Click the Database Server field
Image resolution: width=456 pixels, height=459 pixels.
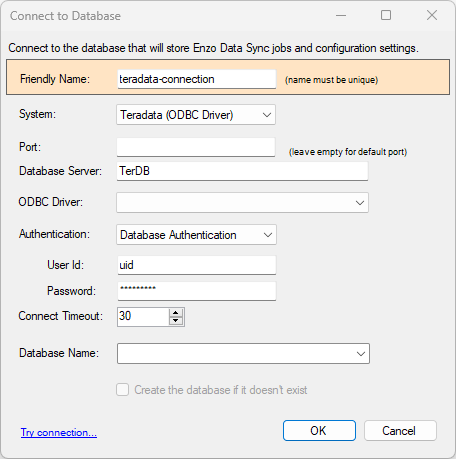tap(242, 171)
